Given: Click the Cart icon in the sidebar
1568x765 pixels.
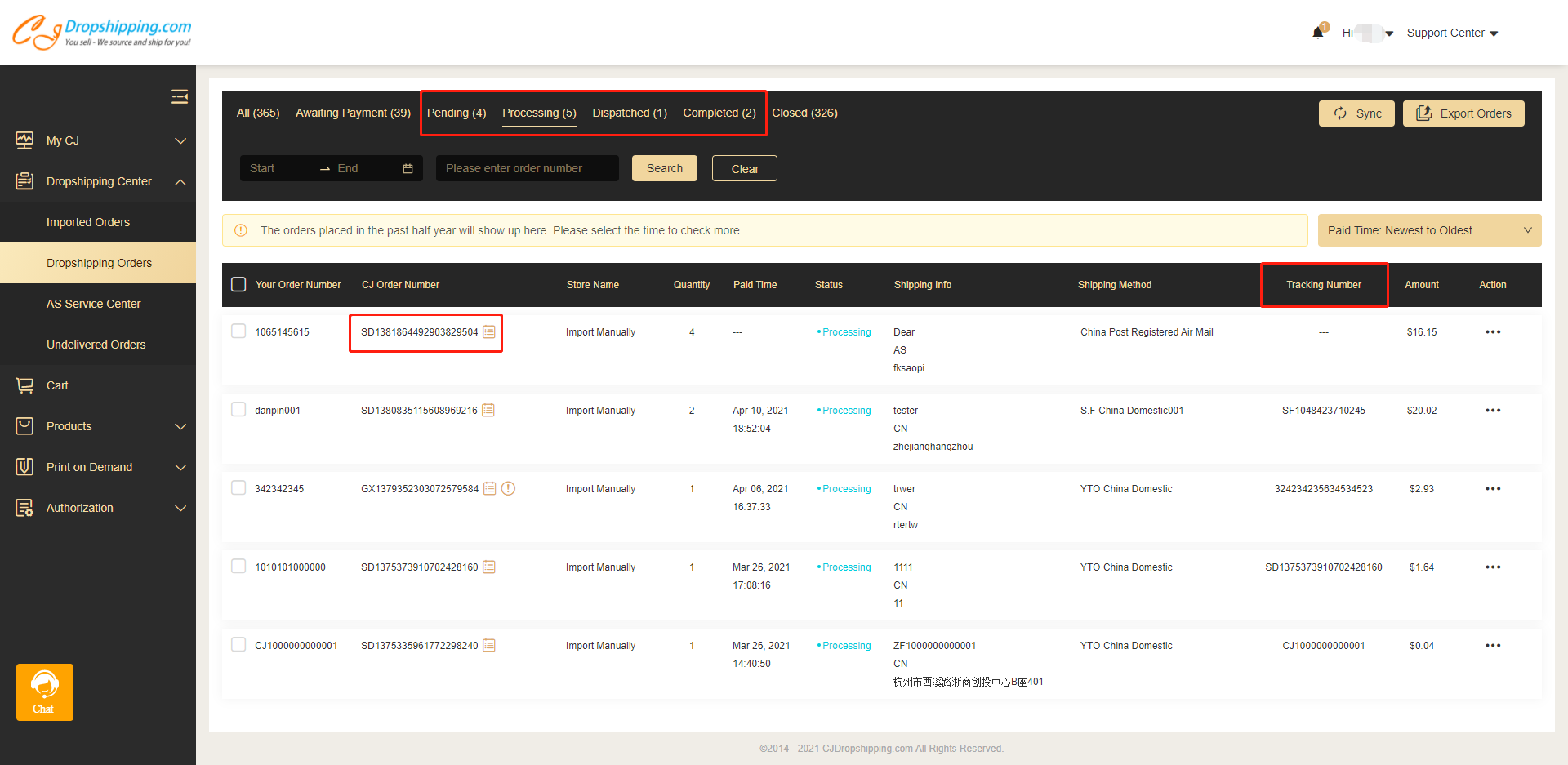Looking at the screenshot, I should [24, 385].
